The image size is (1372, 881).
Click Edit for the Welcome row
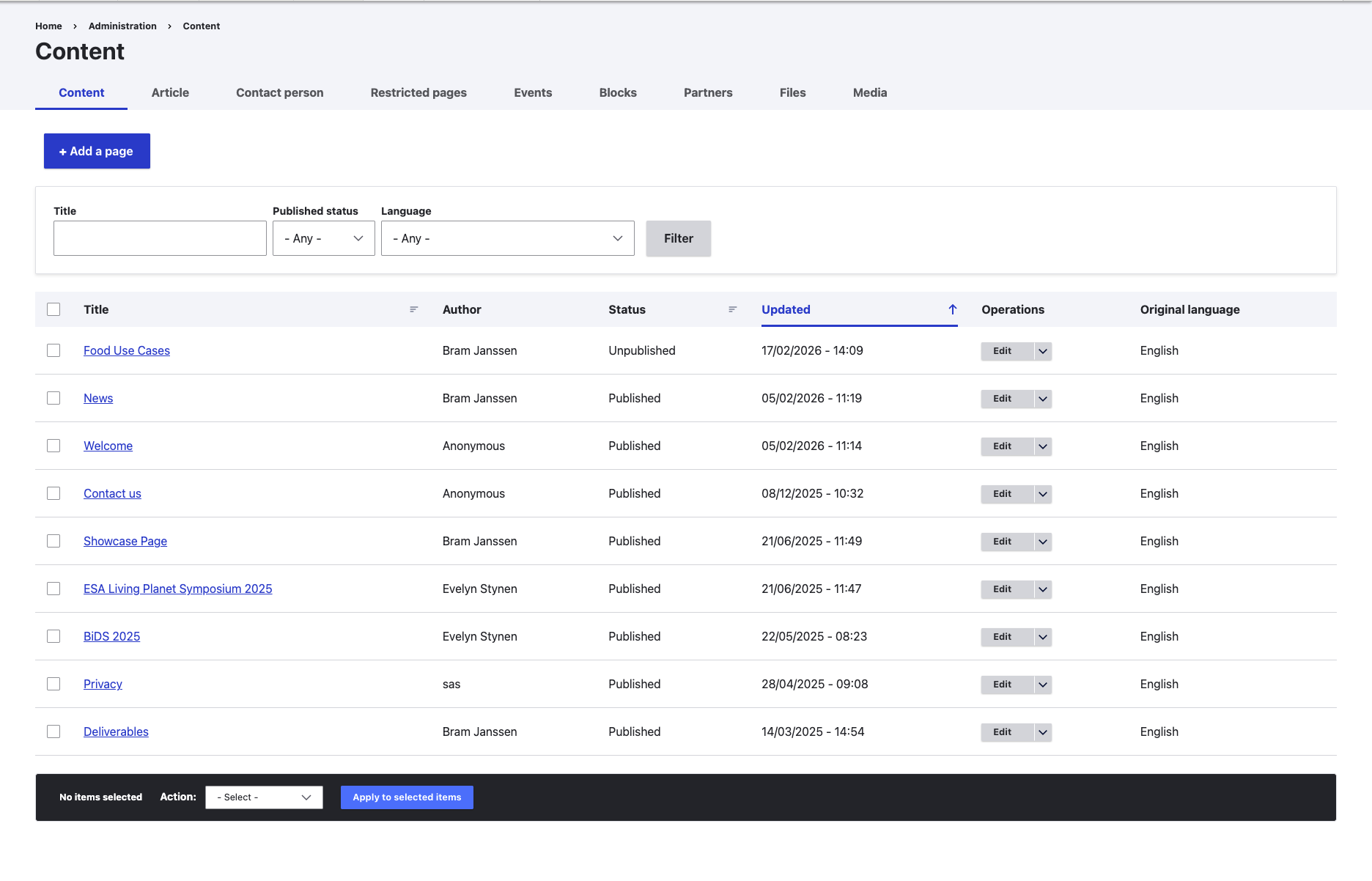click(x=1007, y=446)
